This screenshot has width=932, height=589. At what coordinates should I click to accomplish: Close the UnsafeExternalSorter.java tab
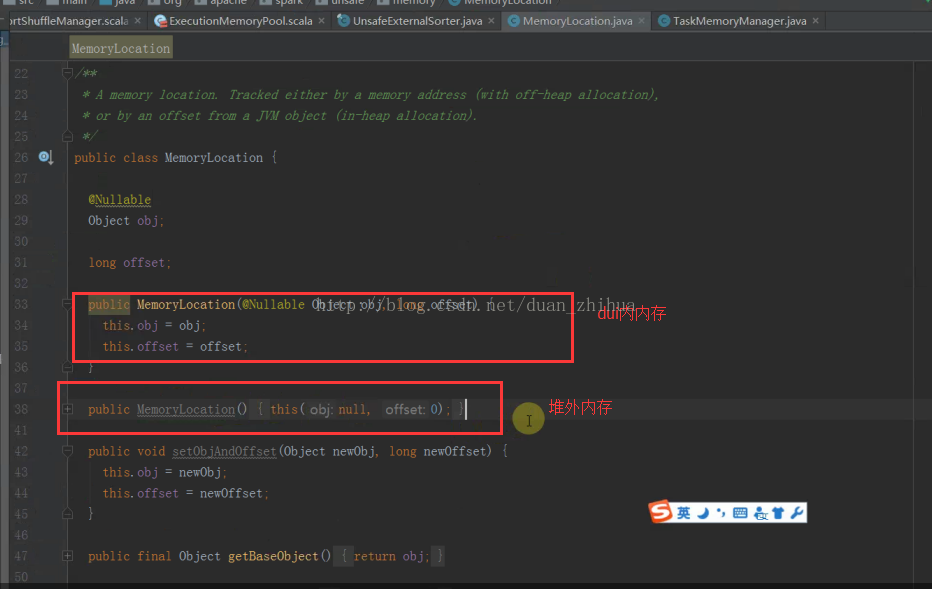[x=491, y=21]
